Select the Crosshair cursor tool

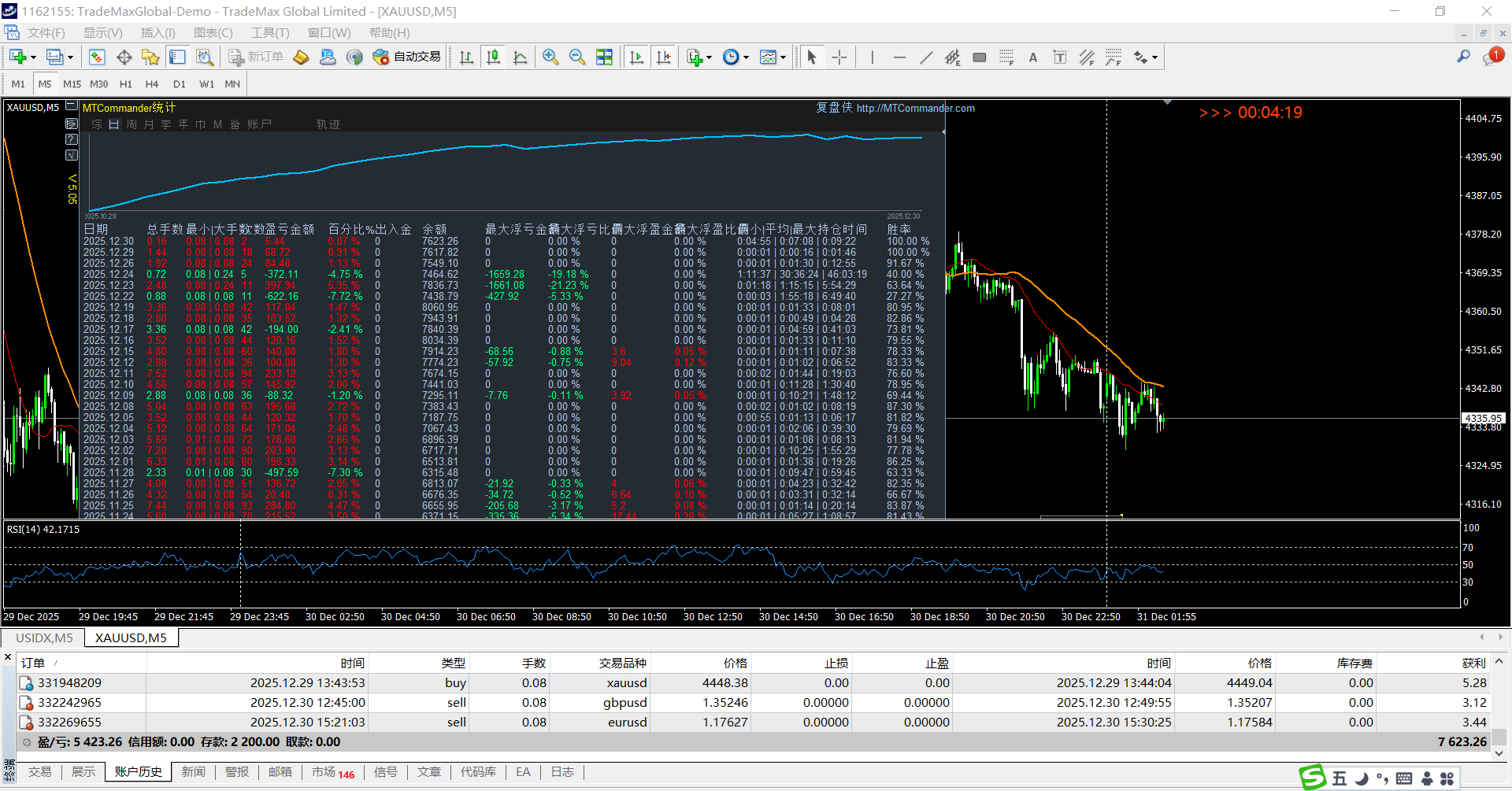click(839, 57)
